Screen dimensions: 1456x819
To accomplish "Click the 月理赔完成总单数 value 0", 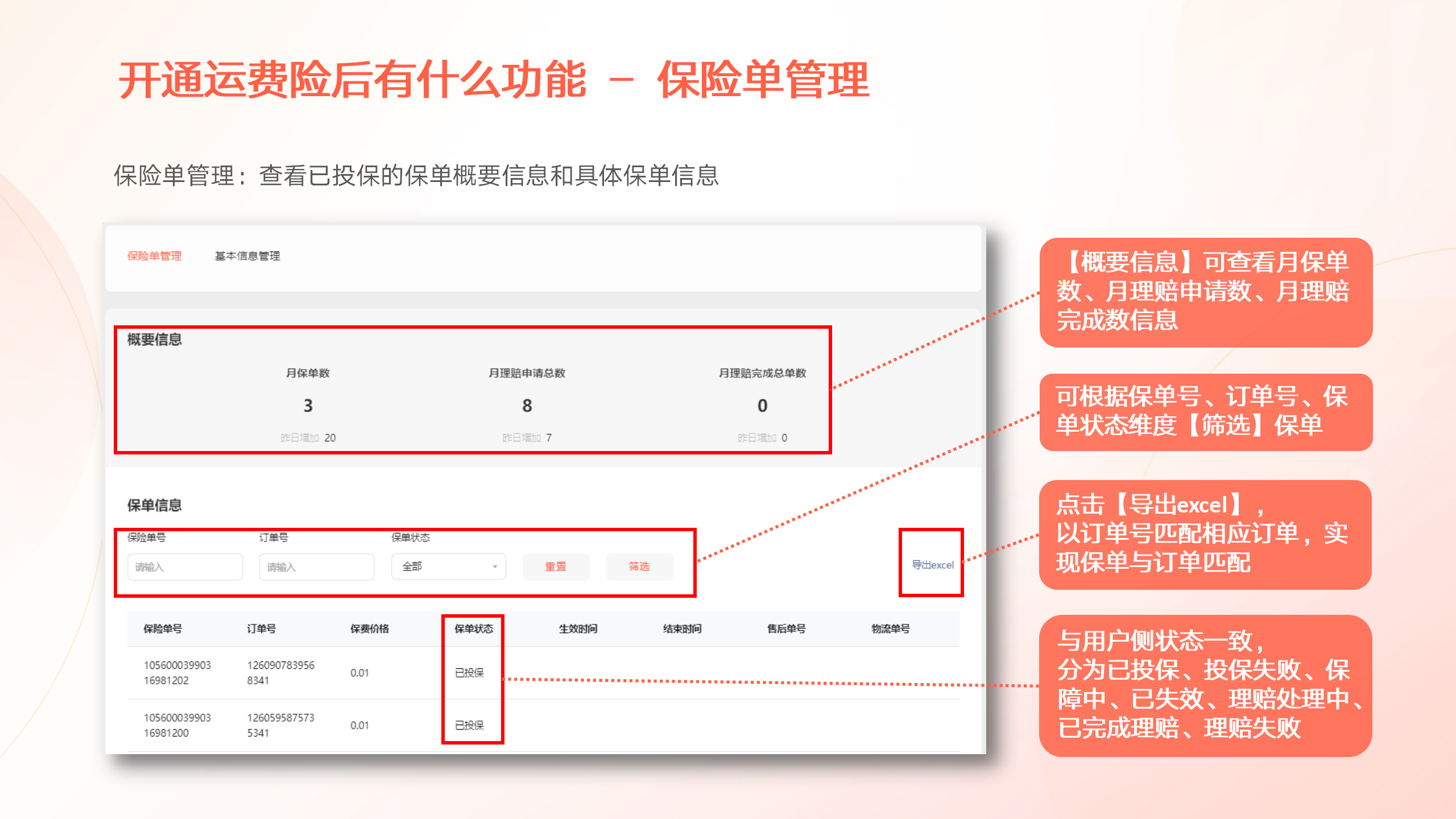I will [x=762, y=406].
